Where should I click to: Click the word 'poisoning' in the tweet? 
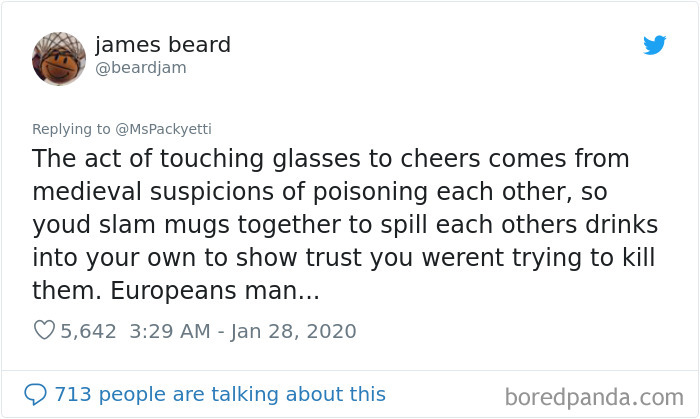[370, 192]
